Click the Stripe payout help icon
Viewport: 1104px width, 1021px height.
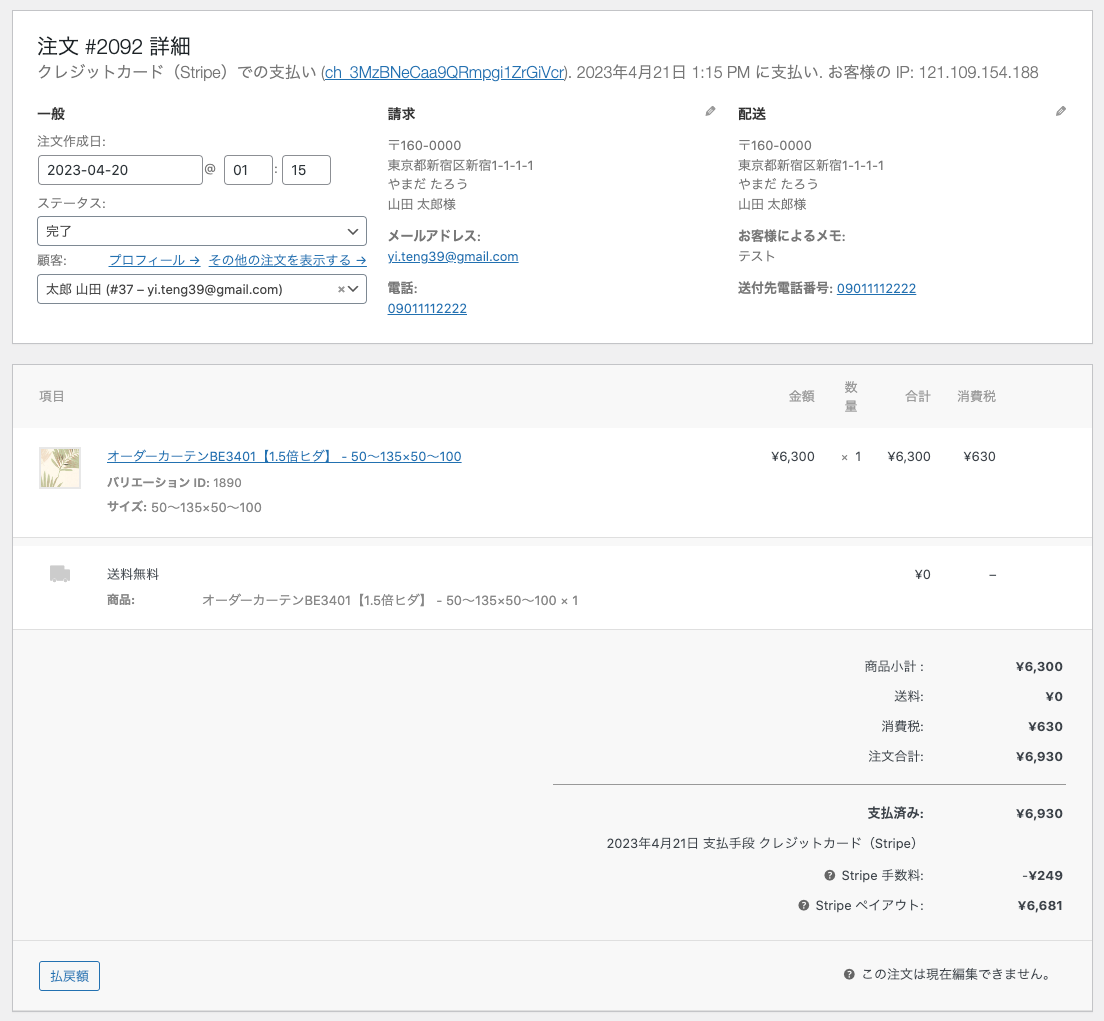click(x=803, y=906)
